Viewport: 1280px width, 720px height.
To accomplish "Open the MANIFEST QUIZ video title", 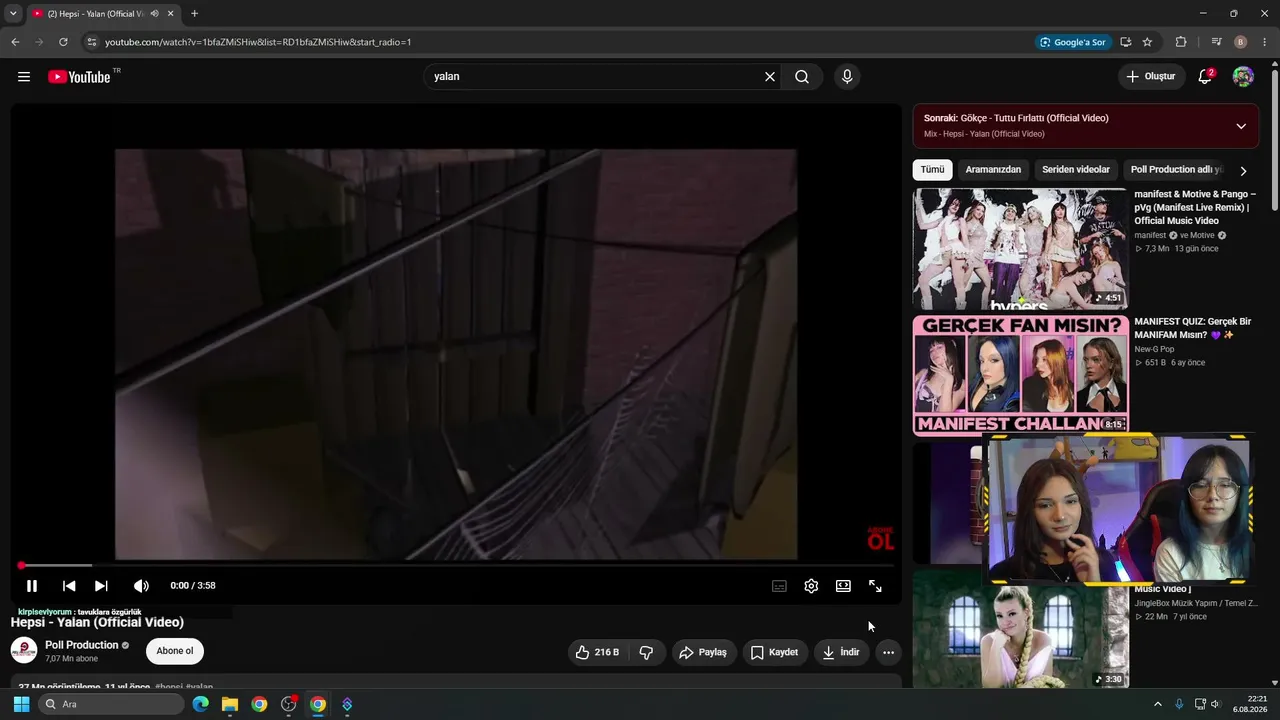I will (1193, 328).
